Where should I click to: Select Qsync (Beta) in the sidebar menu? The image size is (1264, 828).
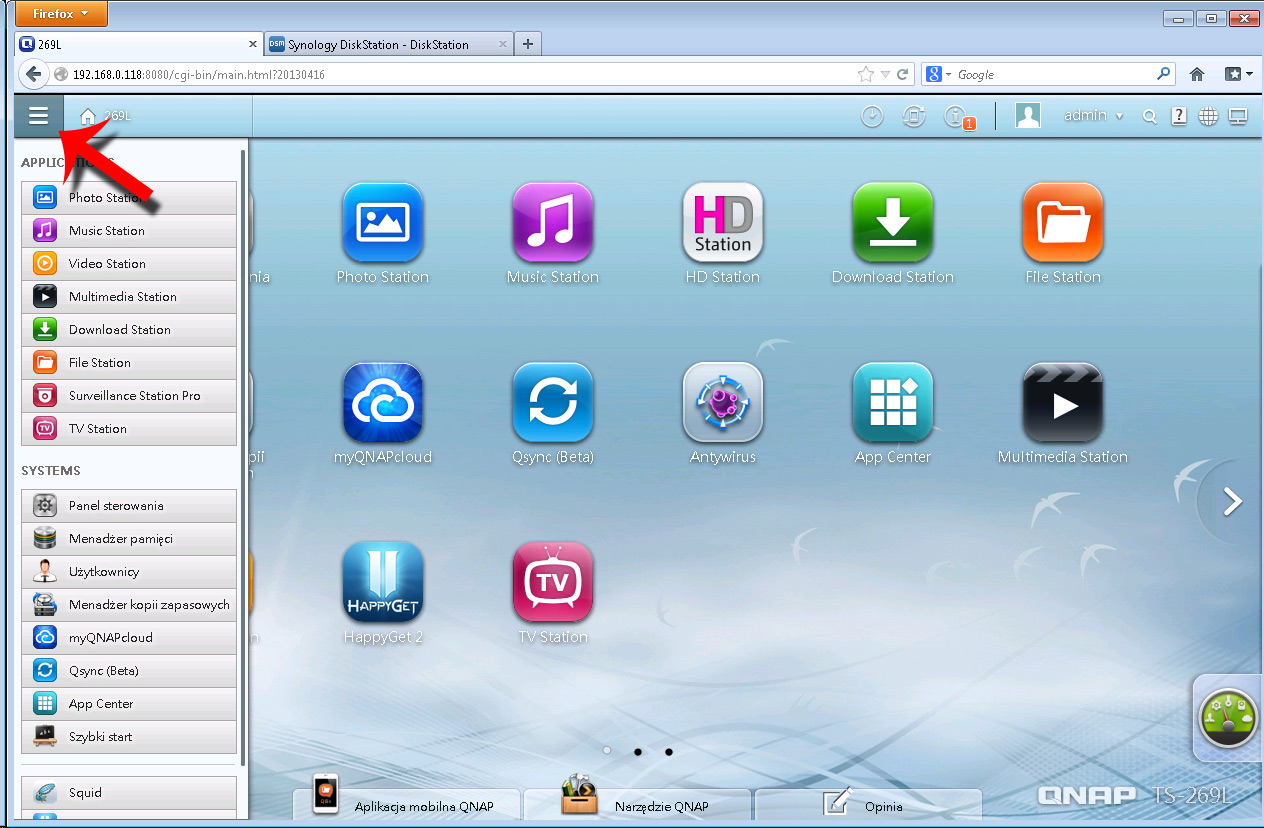tap(129, 671)
